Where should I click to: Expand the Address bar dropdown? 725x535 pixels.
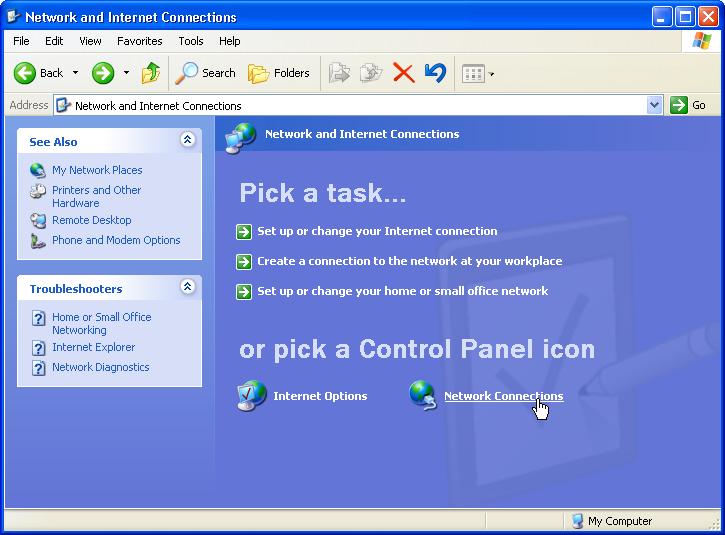click(654, 105)
